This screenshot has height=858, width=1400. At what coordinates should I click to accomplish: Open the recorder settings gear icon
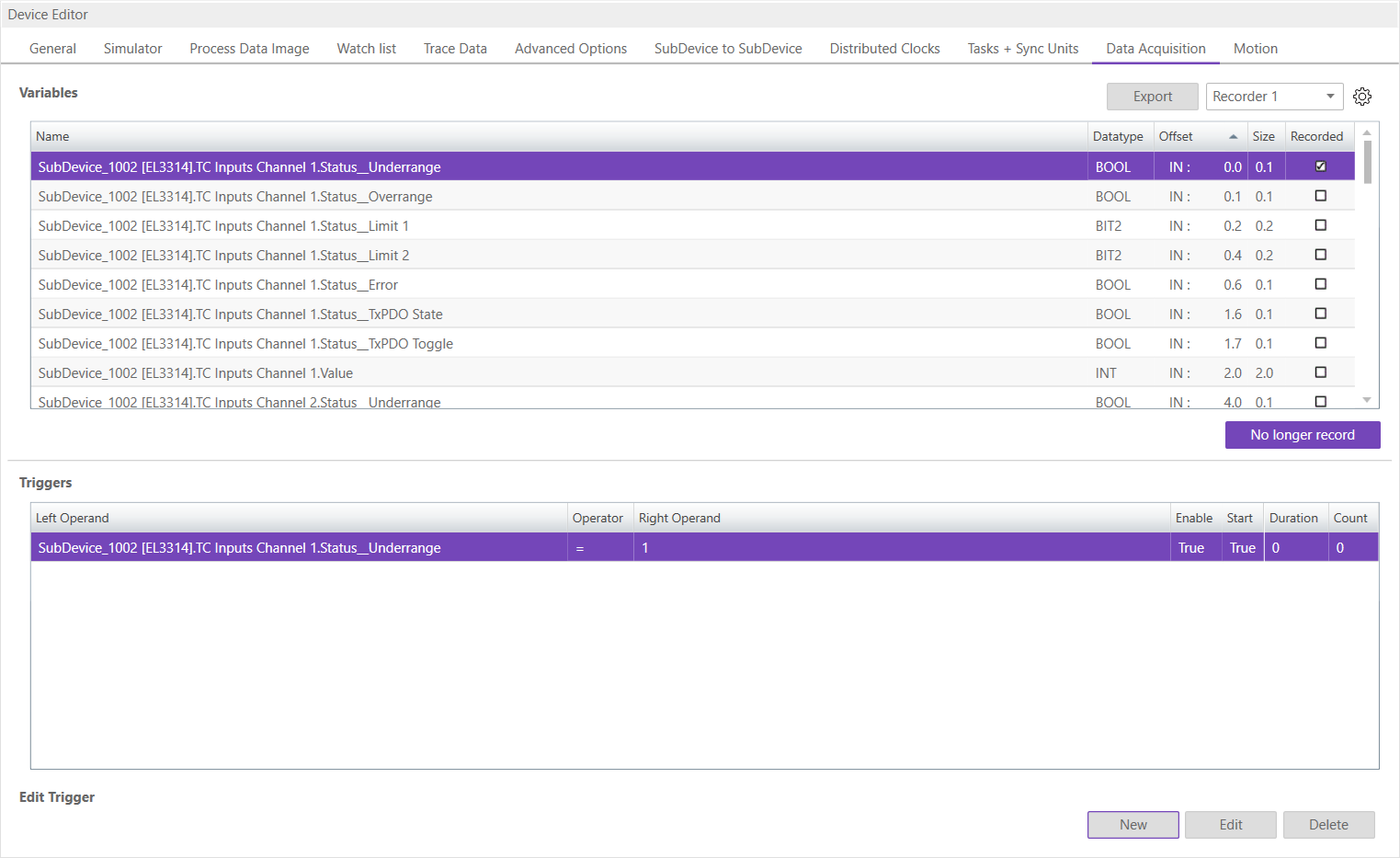(1362, 97)
